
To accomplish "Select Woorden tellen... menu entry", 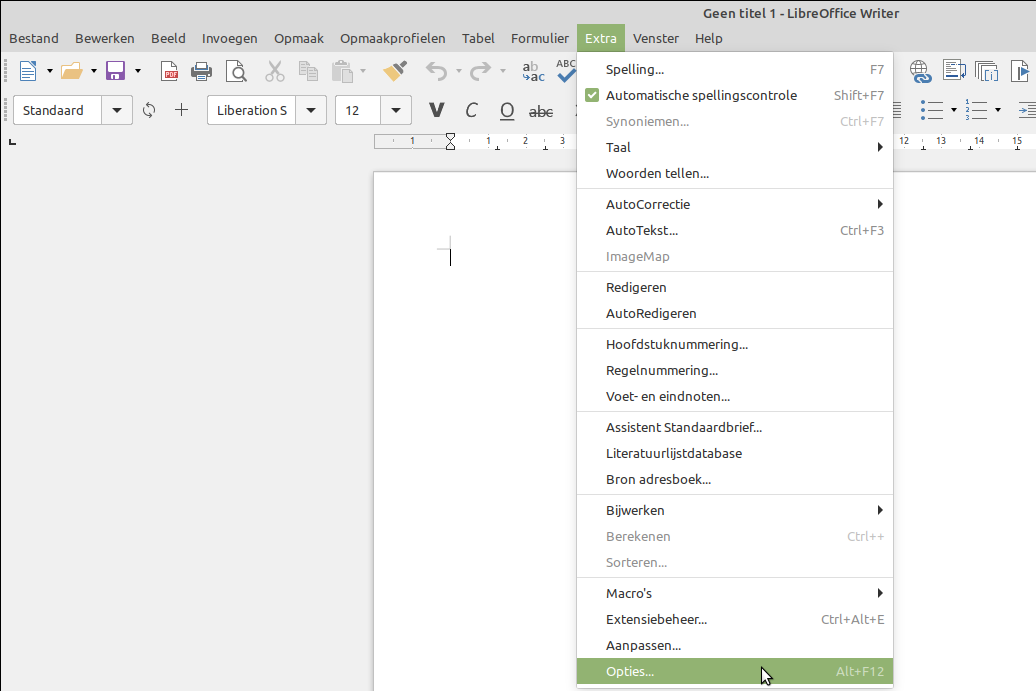I will coord(657,173).
